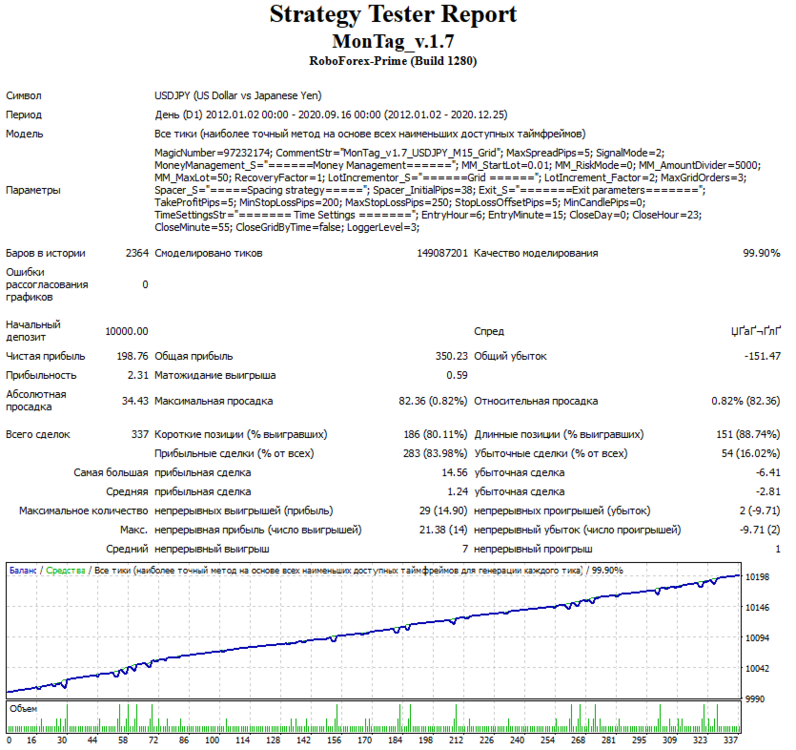This screenshot has height=750, width=796.
Task: Click the USDJPY symbol description value
Action: [x=238, y=95]
